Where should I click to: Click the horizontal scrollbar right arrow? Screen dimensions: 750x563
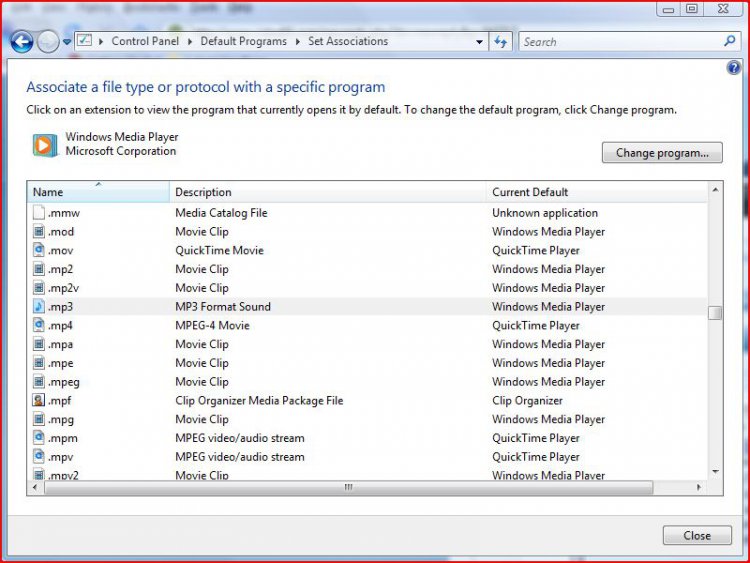pos(699,487)
